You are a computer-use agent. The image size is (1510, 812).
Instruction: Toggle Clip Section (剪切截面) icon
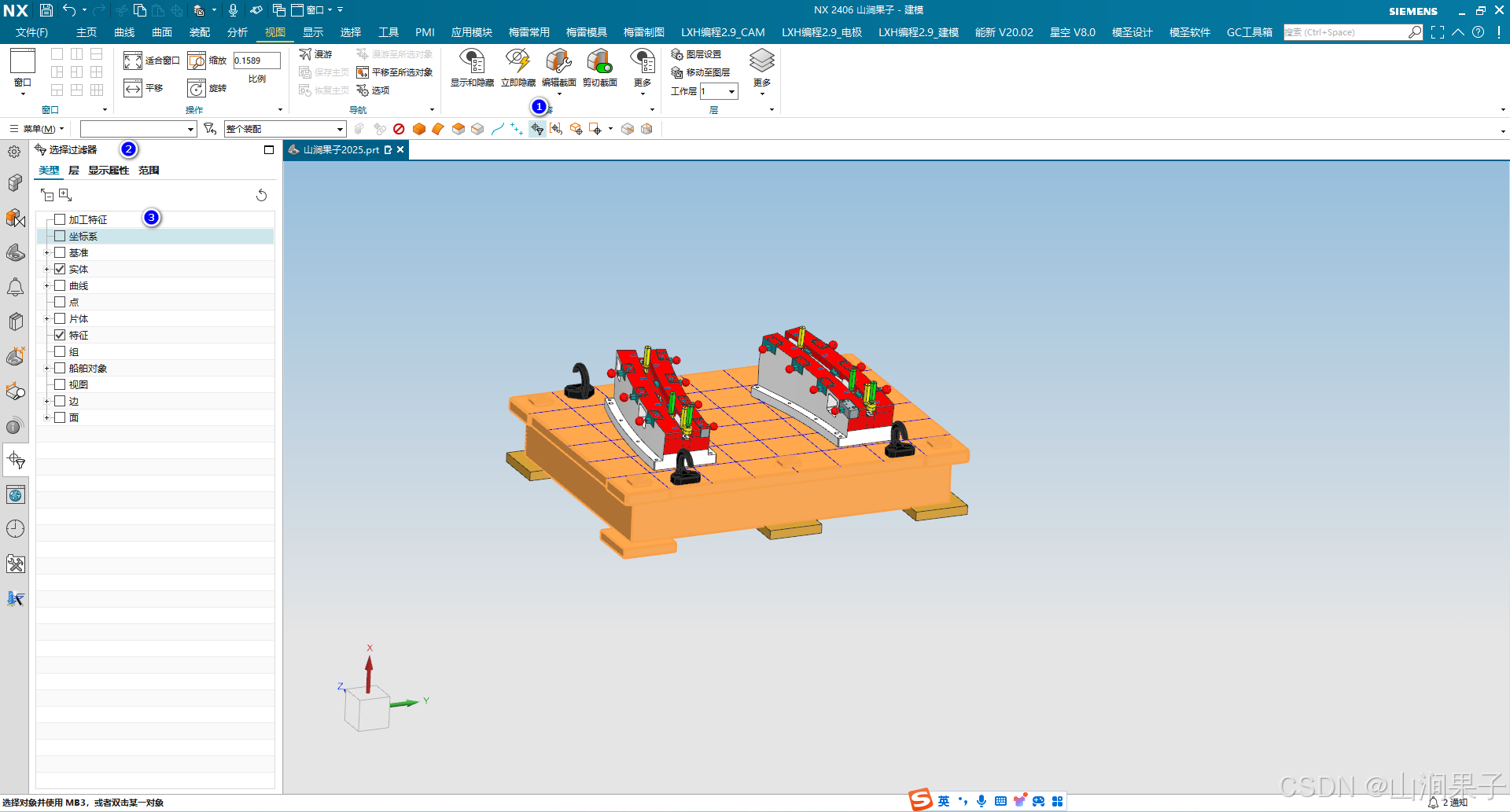[x=599, y=61]
